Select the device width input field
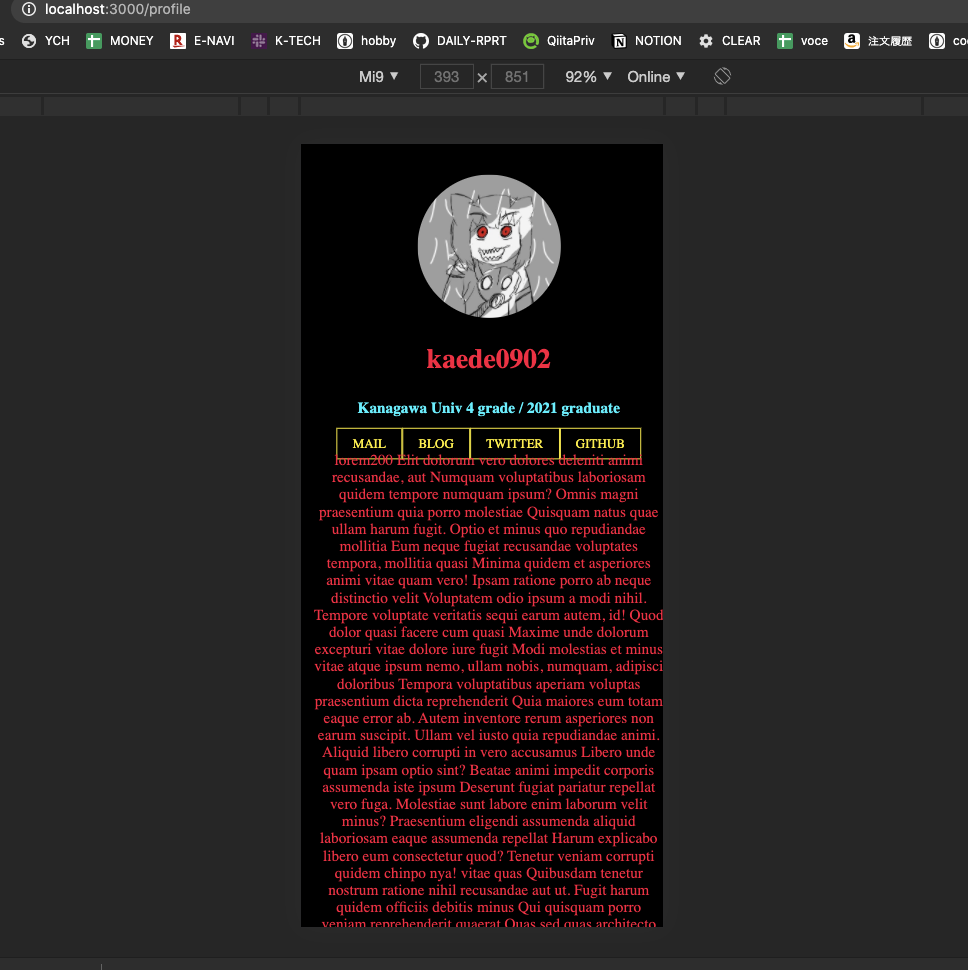This screenshot has height=970, width=968. [446, 75]
